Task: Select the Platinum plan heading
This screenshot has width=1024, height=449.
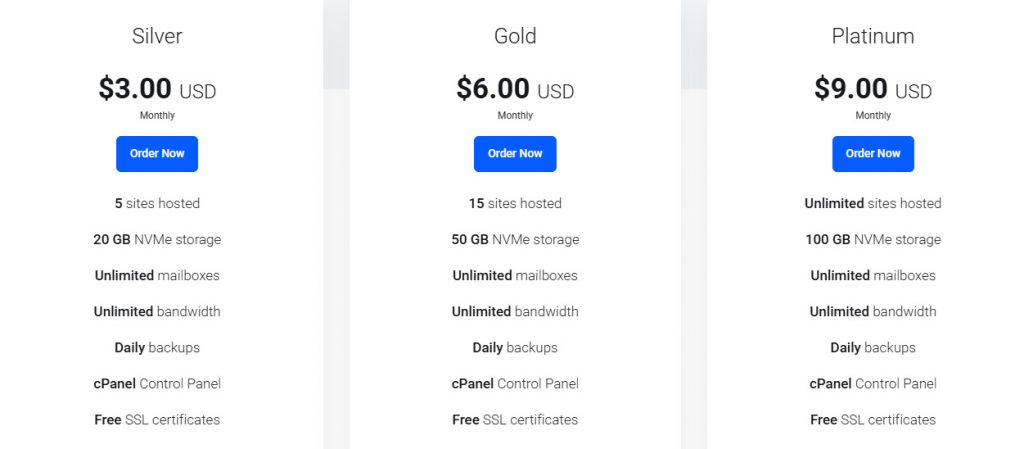Action: tap(873, 37)
